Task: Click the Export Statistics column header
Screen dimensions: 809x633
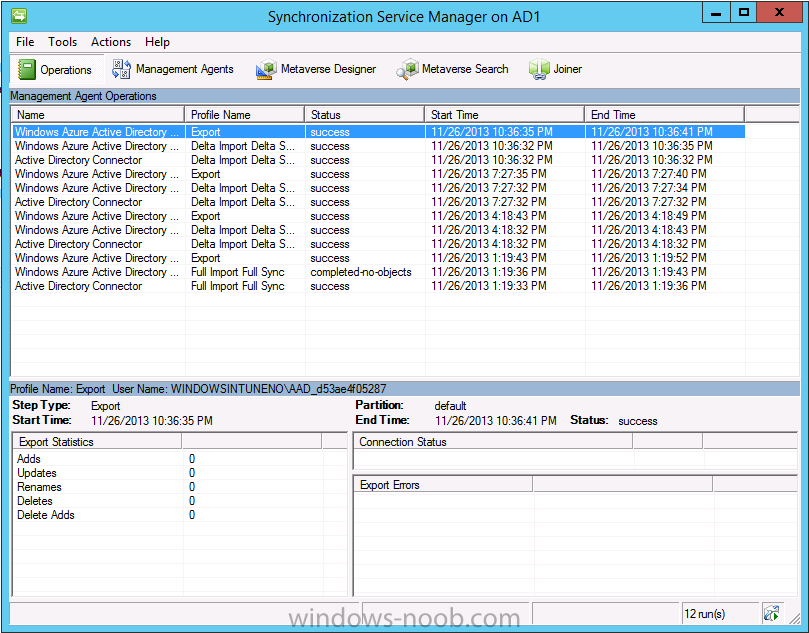Action: (x=98, y=442)
